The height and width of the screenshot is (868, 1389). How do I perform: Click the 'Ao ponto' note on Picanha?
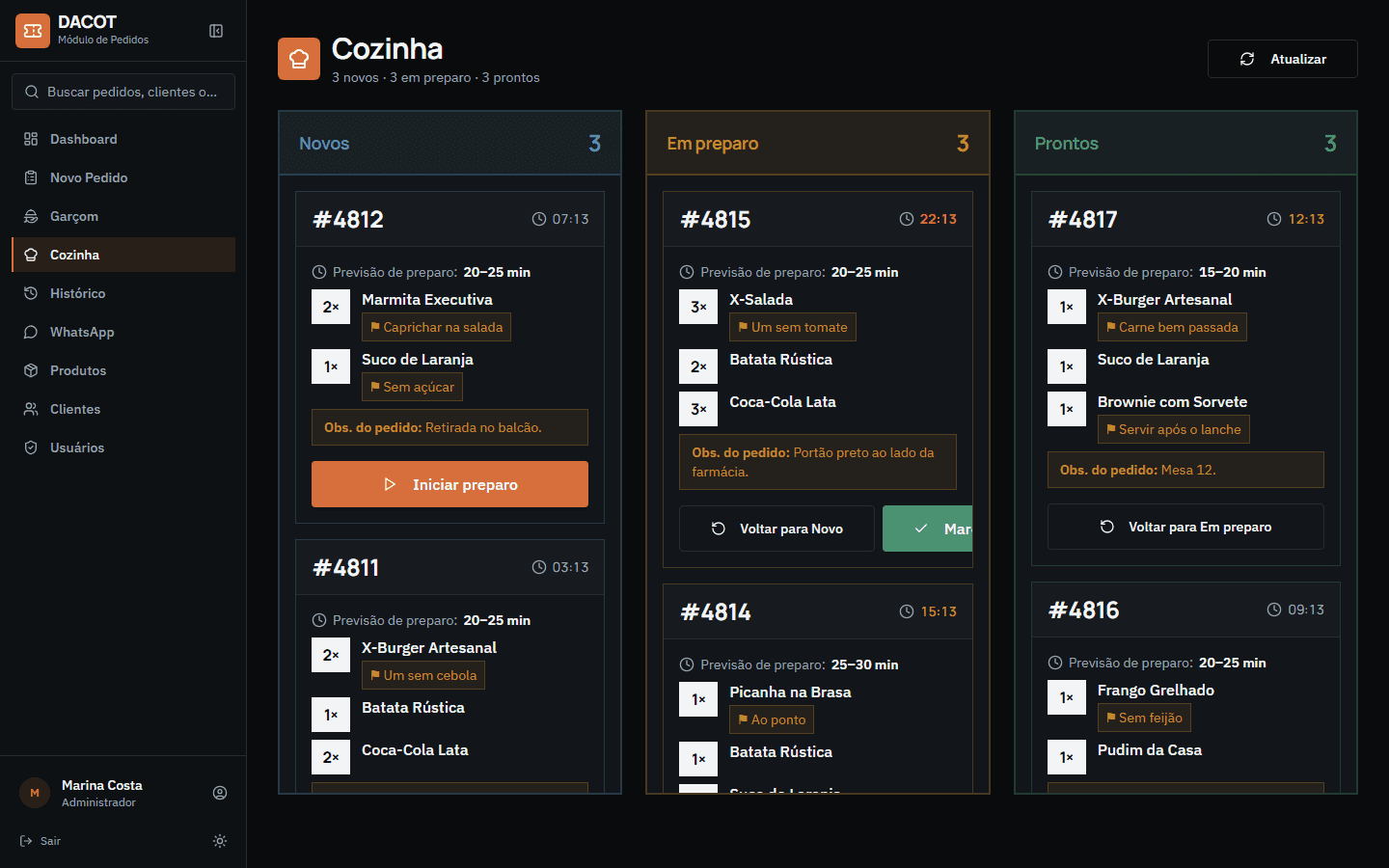click(x=772, y=719)
